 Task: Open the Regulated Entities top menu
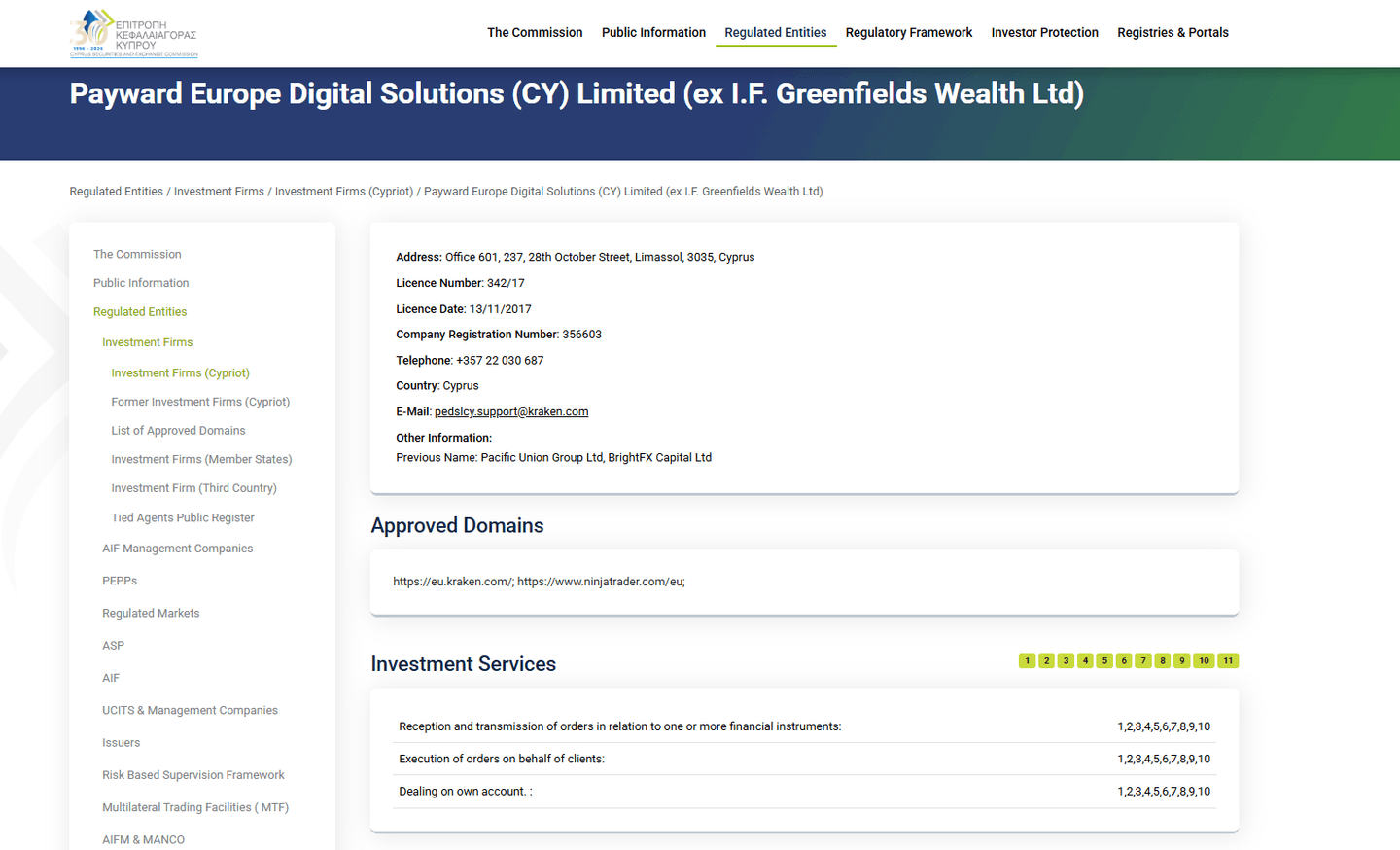click(x=776, y=33)
